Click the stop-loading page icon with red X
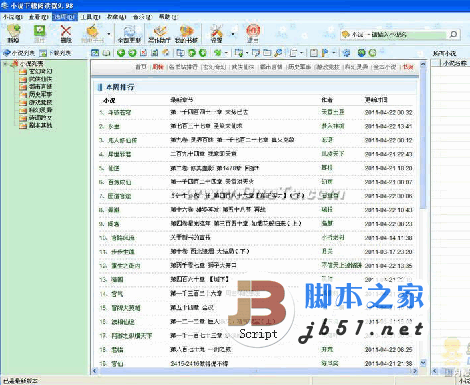Screen dimensions: 470x385 (x=144, y=53)
